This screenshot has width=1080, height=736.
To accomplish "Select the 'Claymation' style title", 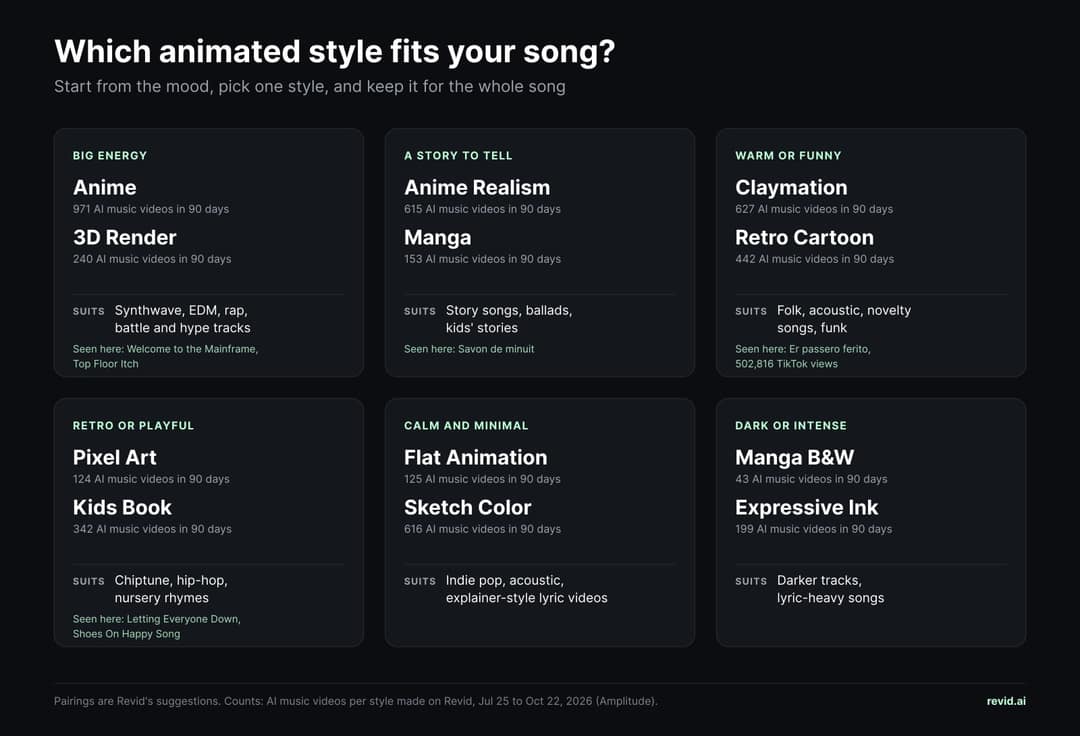I will click(791, 187).
